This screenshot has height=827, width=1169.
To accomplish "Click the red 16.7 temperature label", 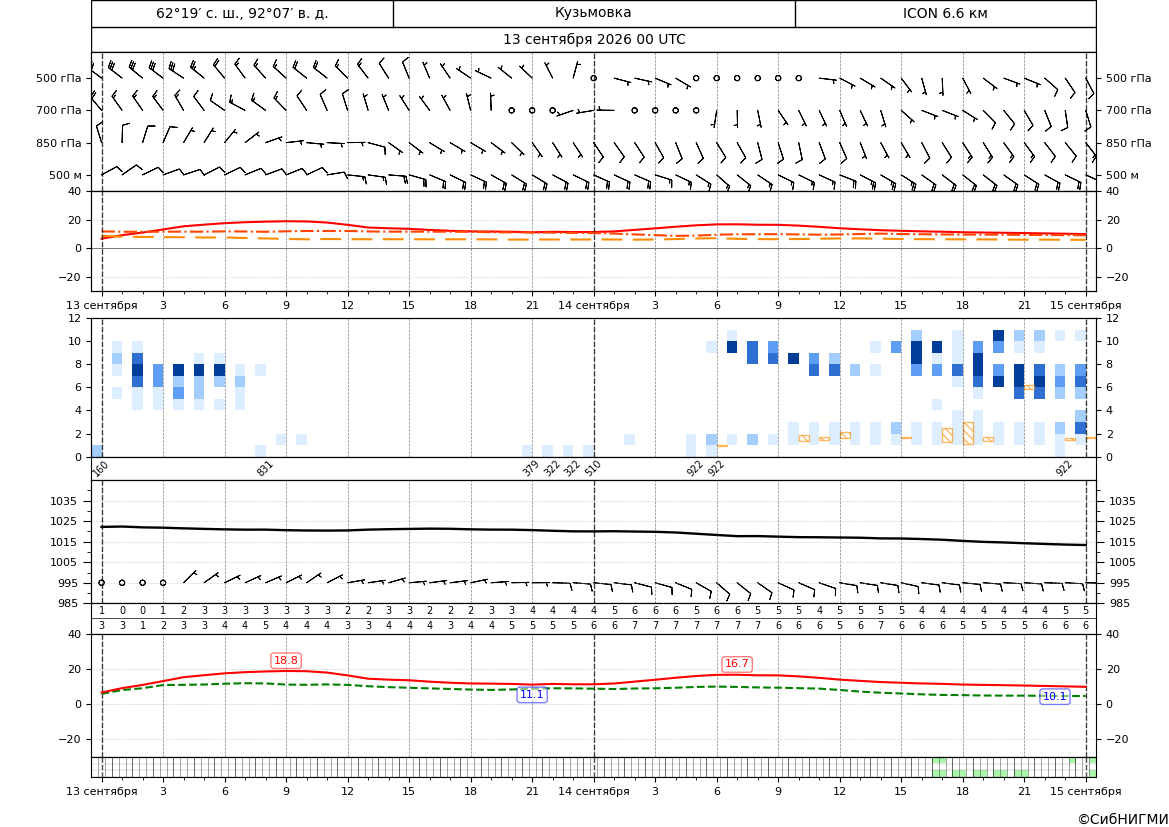I will [x=737, y=663].
